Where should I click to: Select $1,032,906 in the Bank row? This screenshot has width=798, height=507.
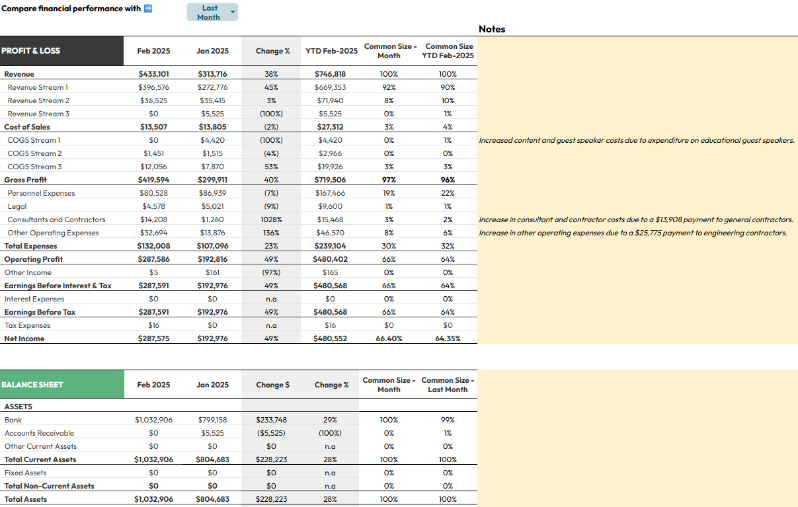point(154,420)
